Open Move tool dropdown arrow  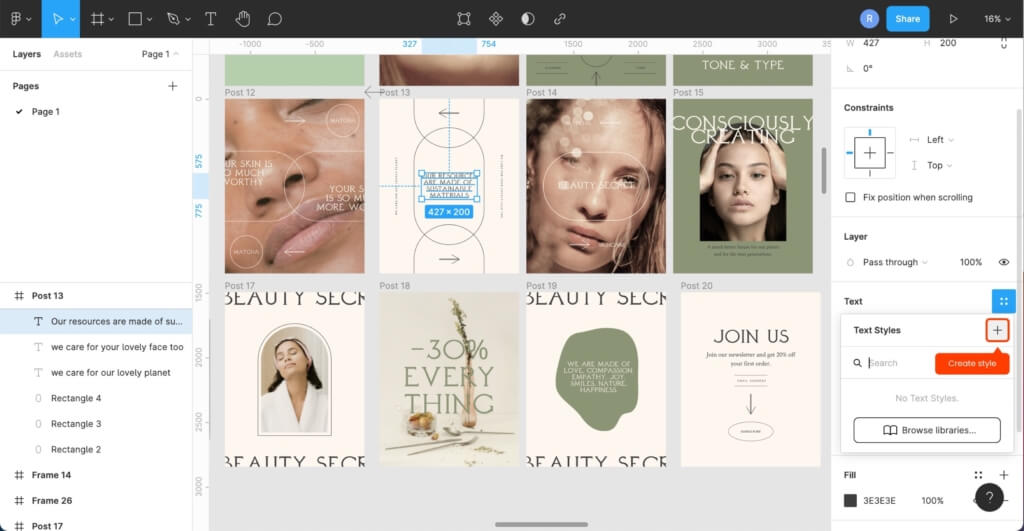click(x=72, y=20)
